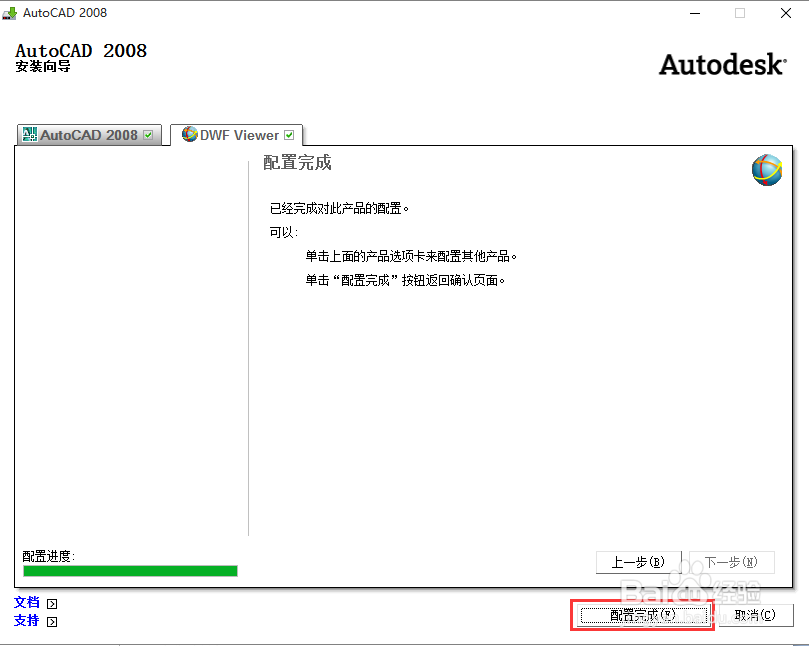Expand the 文档 arrow
Screen dimensions: 809x646
(50, 603)
